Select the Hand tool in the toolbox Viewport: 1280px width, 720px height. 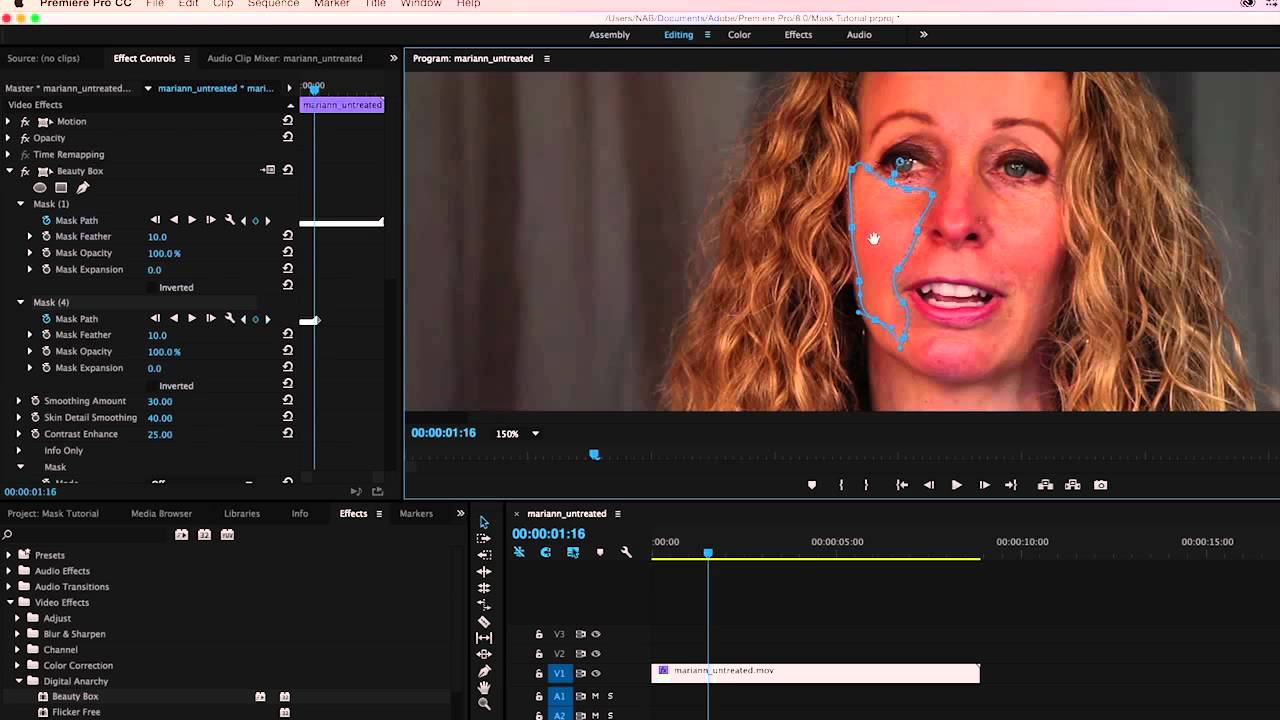click(484, 688)
